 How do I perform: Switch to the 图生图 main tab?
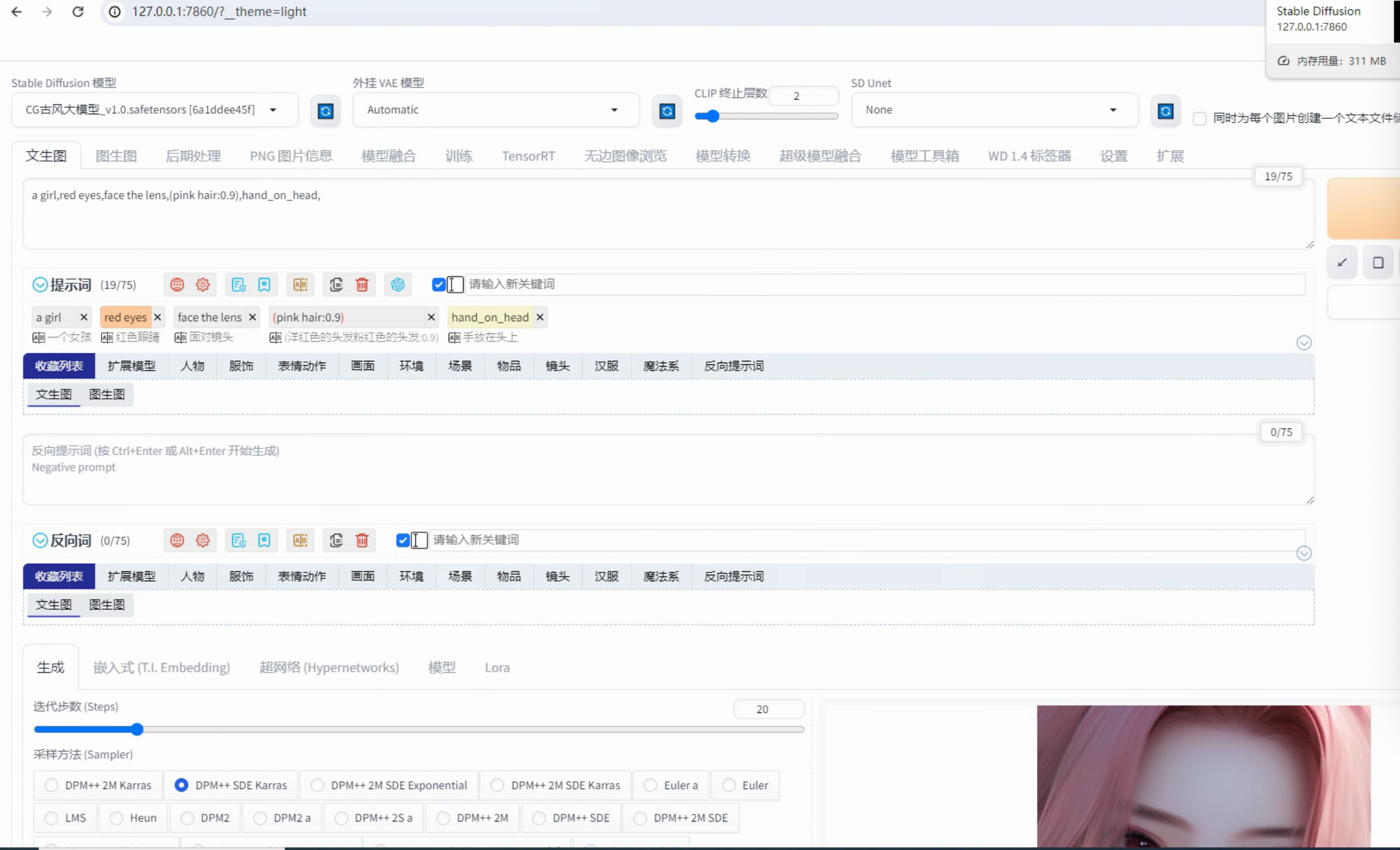[116, 156]
